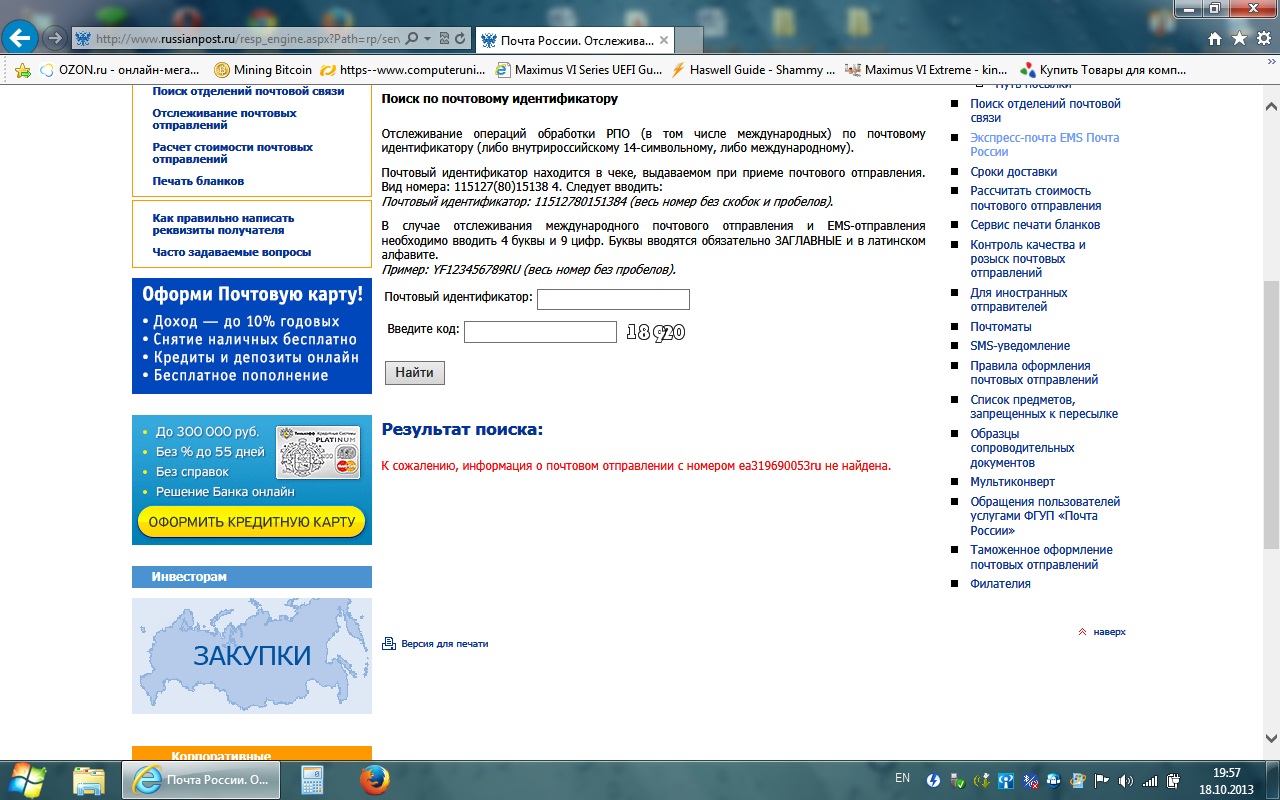Viewport: 1280px width, 800px height.
Task: Click the add-to-favorites bar star icon
Action: tap(22, 70)
